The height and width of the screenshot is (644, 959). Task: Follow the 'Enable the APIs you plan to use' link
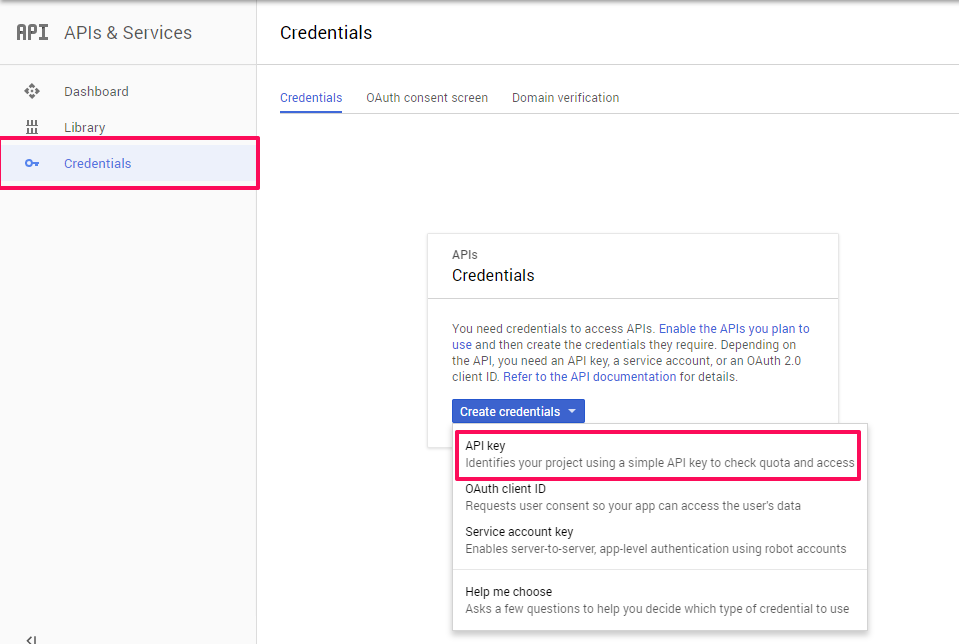click(x=733, y=329)
